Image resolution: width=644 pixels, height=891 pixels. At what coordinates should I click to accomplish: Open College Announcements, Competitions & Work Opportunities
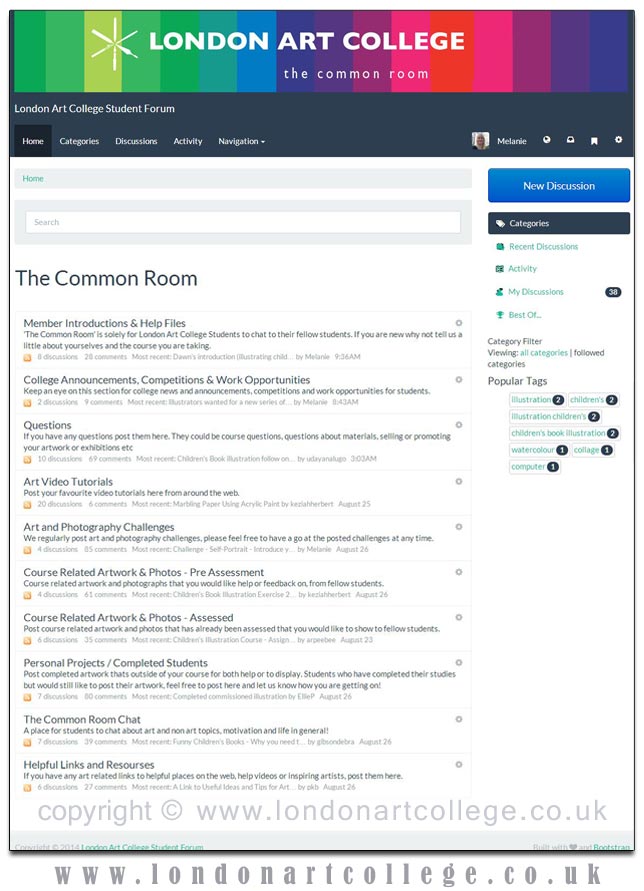[x=167, y=380]
